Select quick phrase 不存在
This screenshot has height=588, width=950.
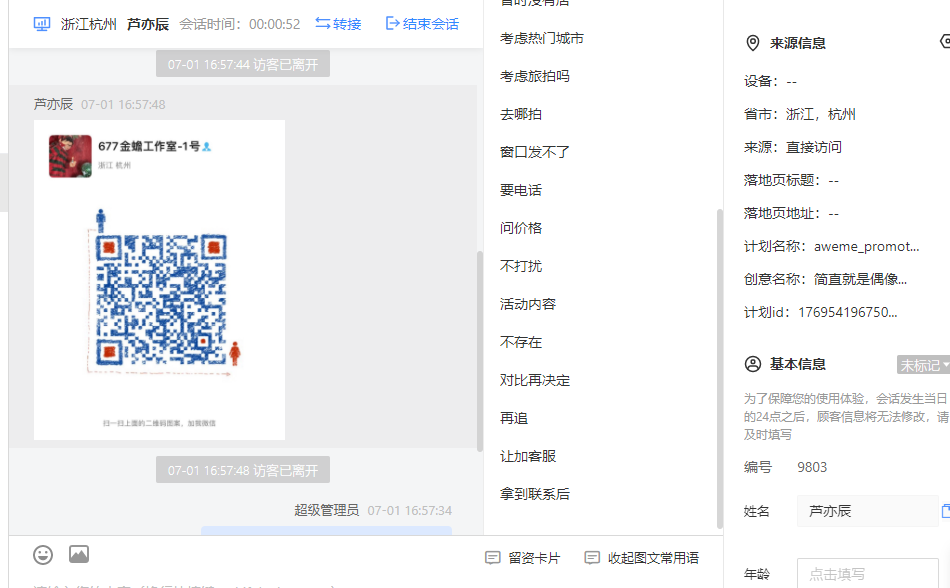(x=520, y=342)
